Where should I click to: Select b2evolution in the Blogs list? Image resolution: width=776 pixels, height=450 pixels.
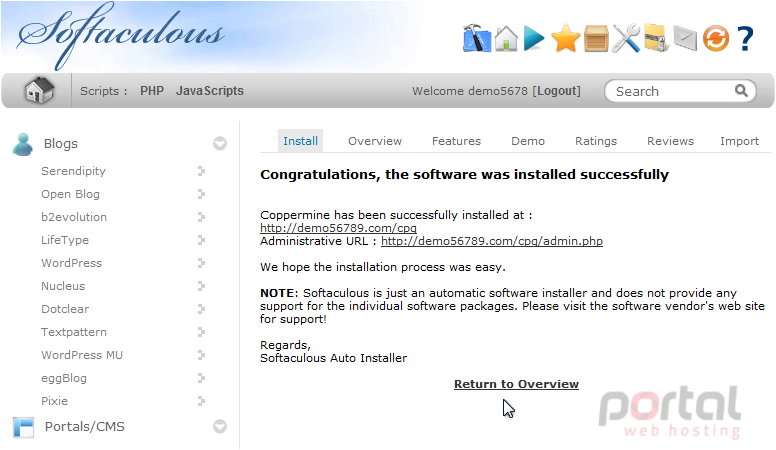tap(74, 217)
